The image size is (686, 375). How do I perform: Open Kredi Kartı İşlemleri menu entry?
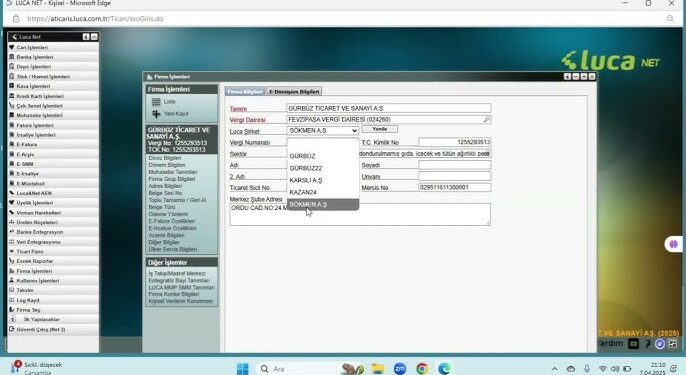pyautogui.click(x=53, y=96)
